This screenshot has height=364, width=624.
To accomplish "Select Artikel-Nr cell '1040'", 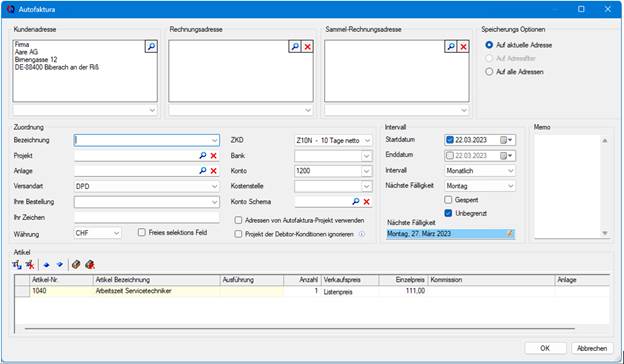I will point(62,291).
